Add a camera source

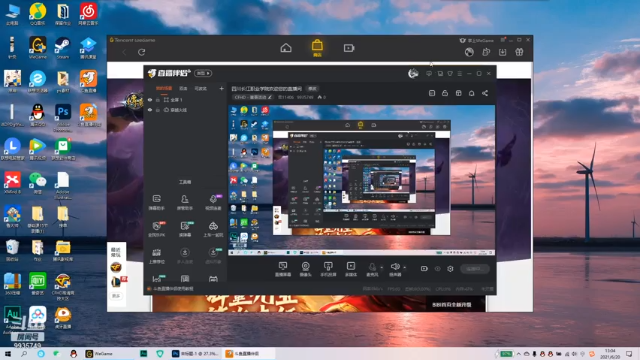click(x=305, y=269)
